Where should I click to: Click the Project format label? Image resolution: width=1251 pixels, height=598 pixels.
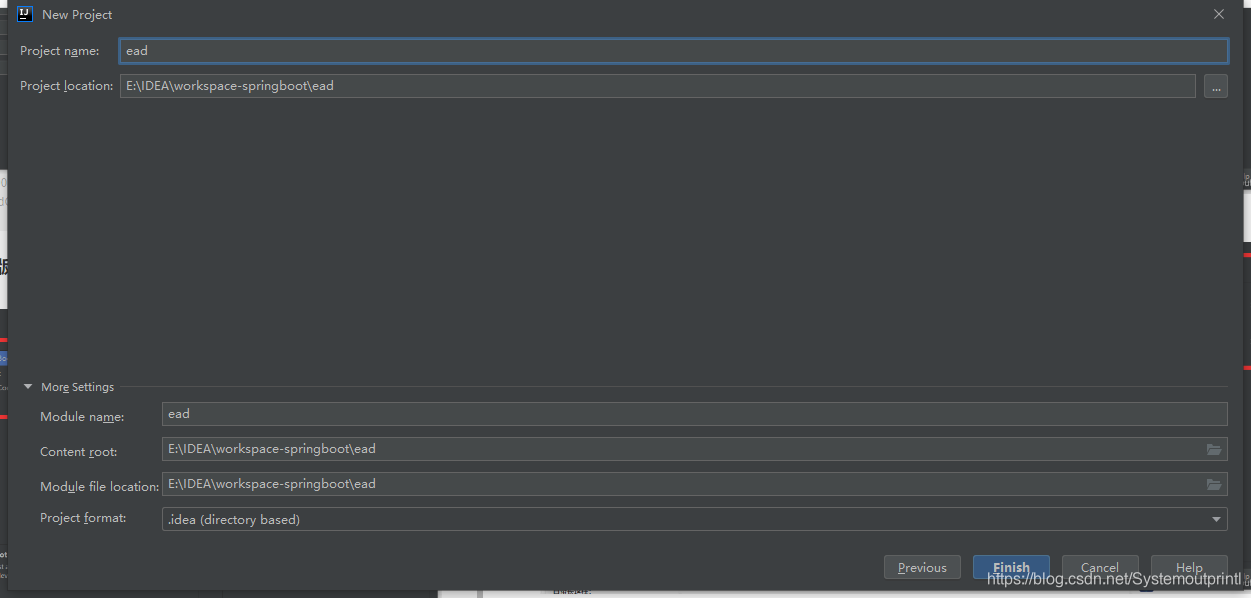83,518
